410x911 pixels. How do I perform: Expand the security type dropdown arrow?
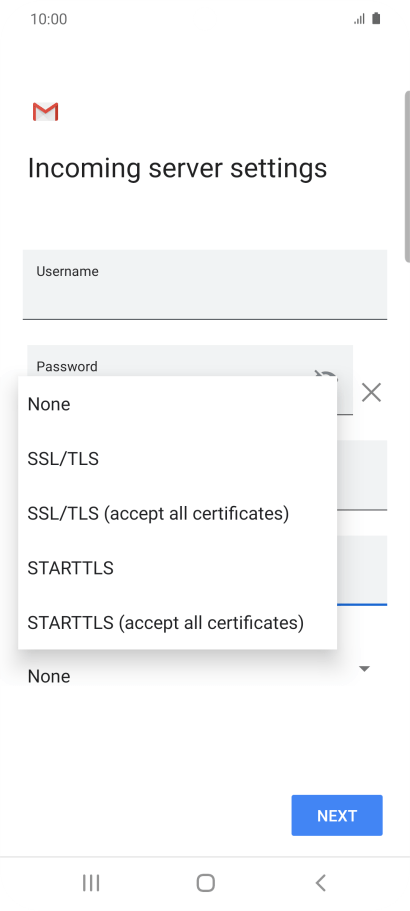tap(364, 669)
